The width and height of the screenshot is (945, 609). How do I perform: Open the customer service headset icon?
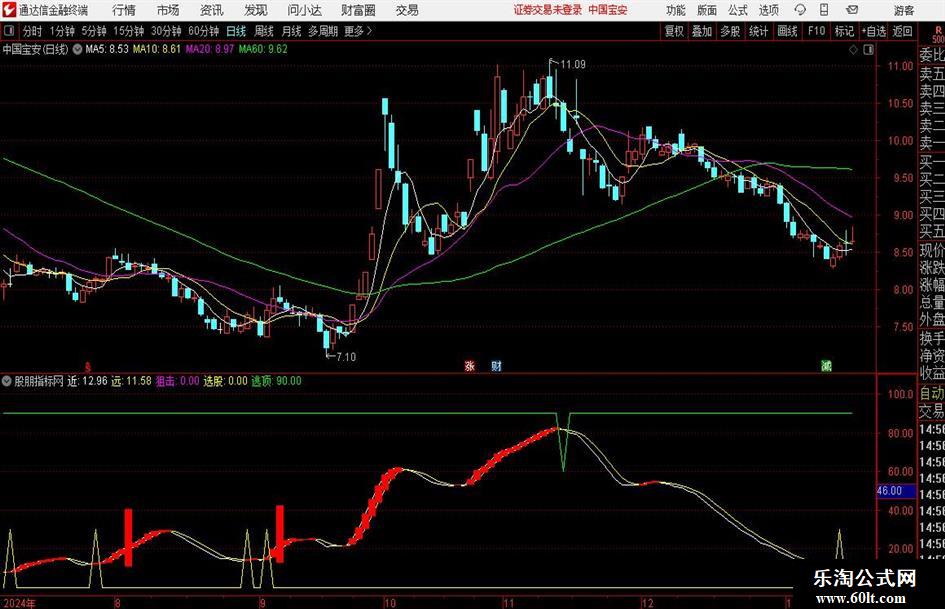(x=800, y=10)
